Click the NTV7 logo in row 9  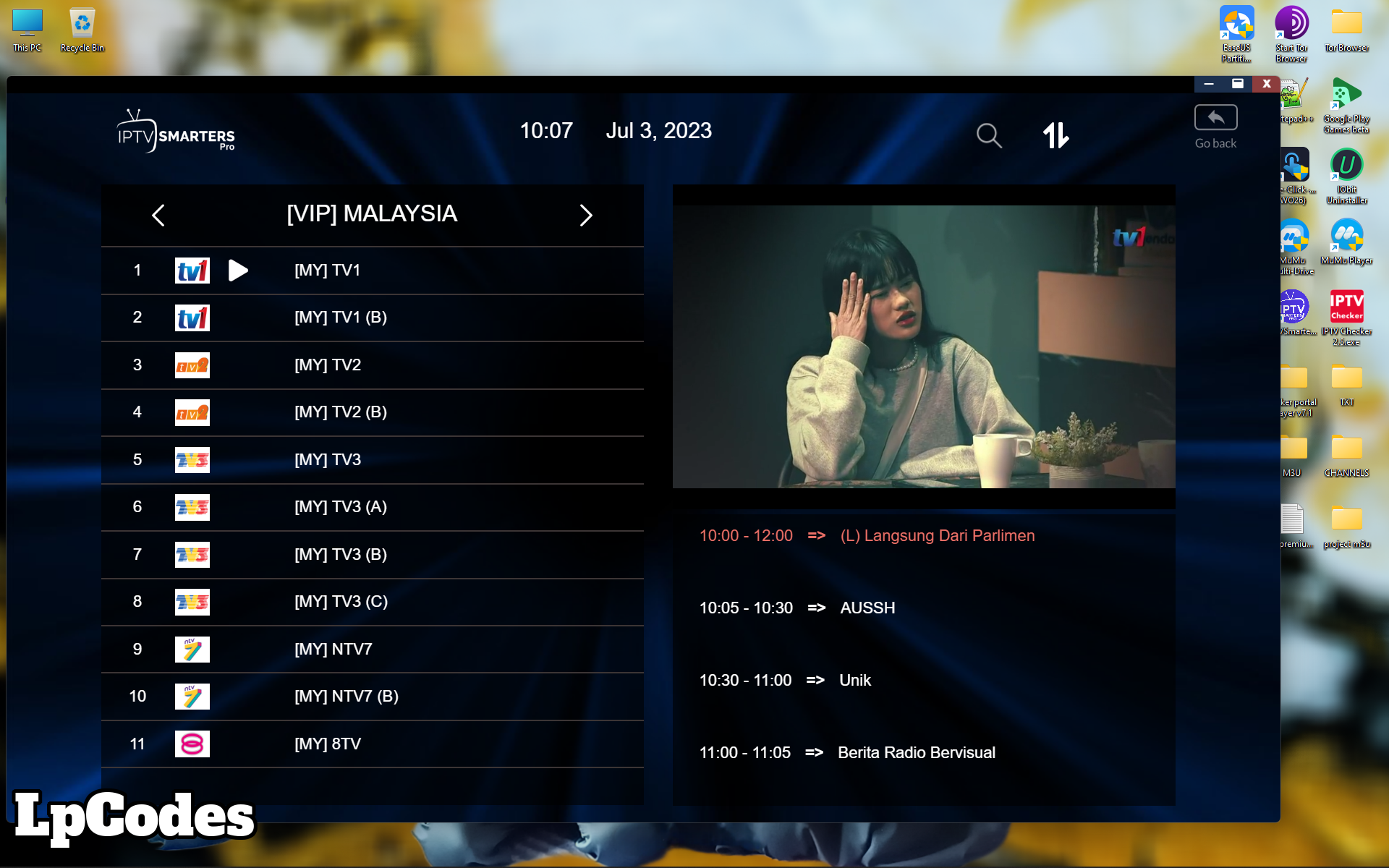click(192, 650)
